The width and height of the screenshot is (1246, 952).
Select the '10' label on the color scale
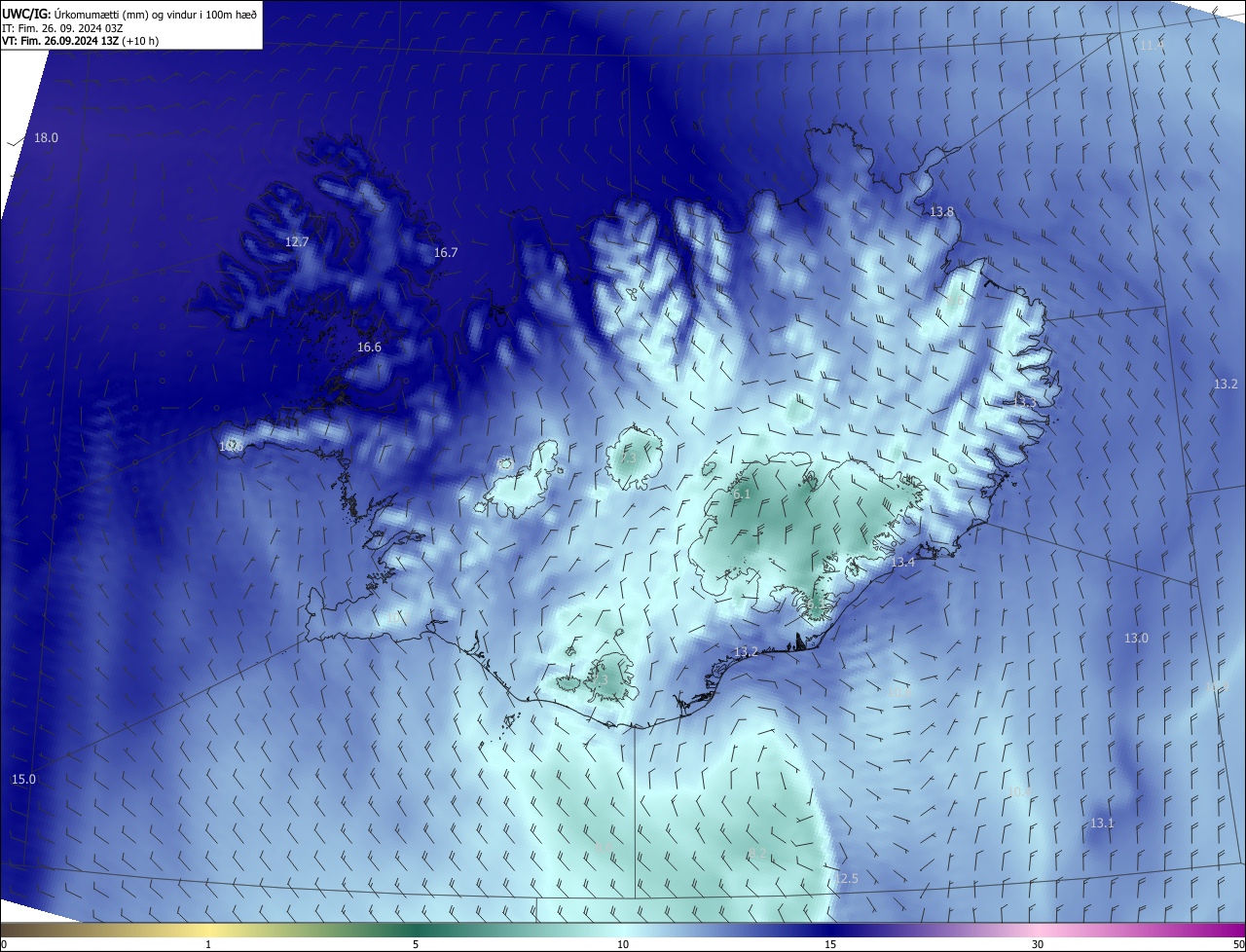(623, 944)
